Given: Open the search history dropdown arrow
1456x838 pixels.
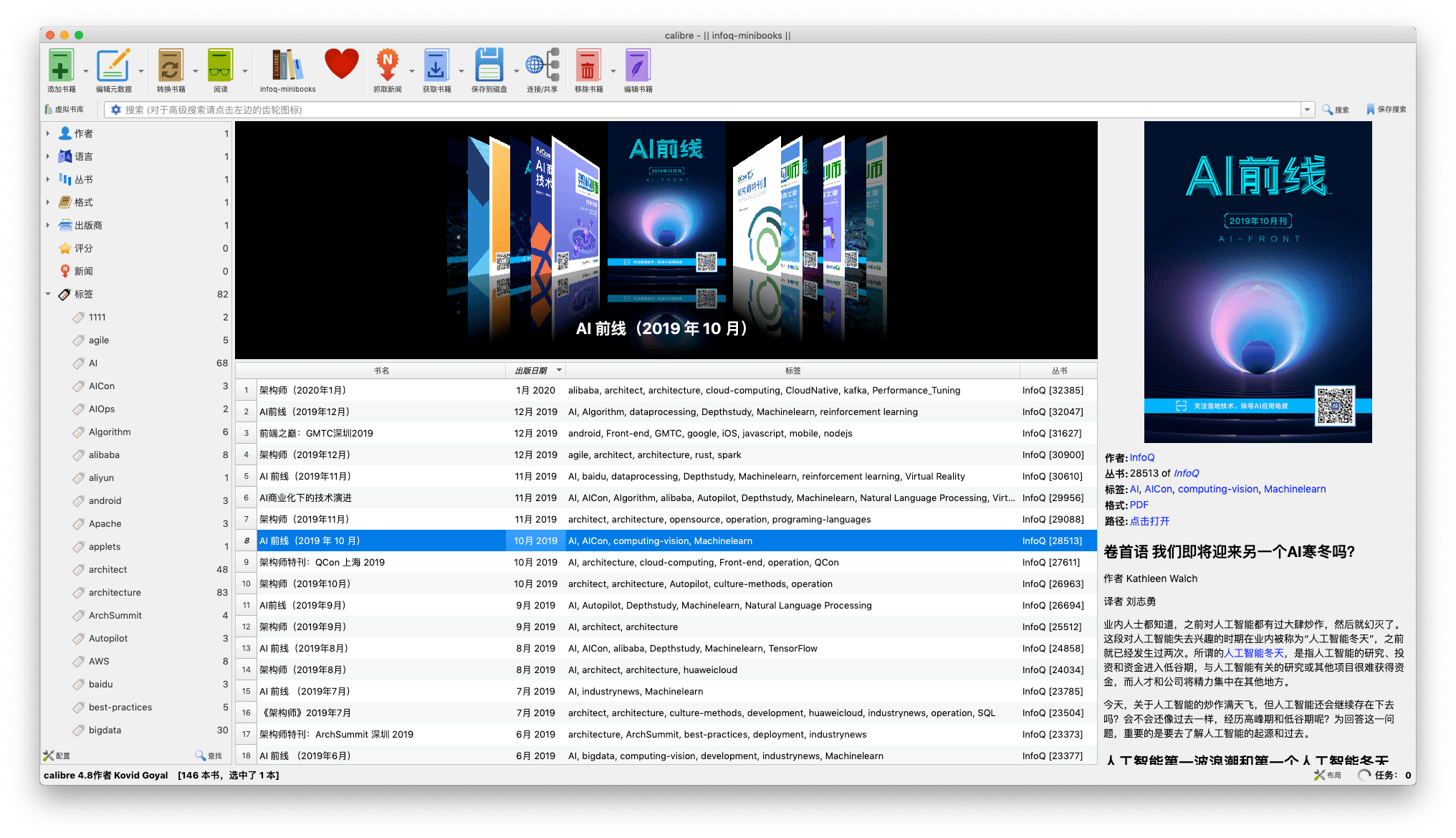Looking at the screenshot, I should pos(1307,110).
